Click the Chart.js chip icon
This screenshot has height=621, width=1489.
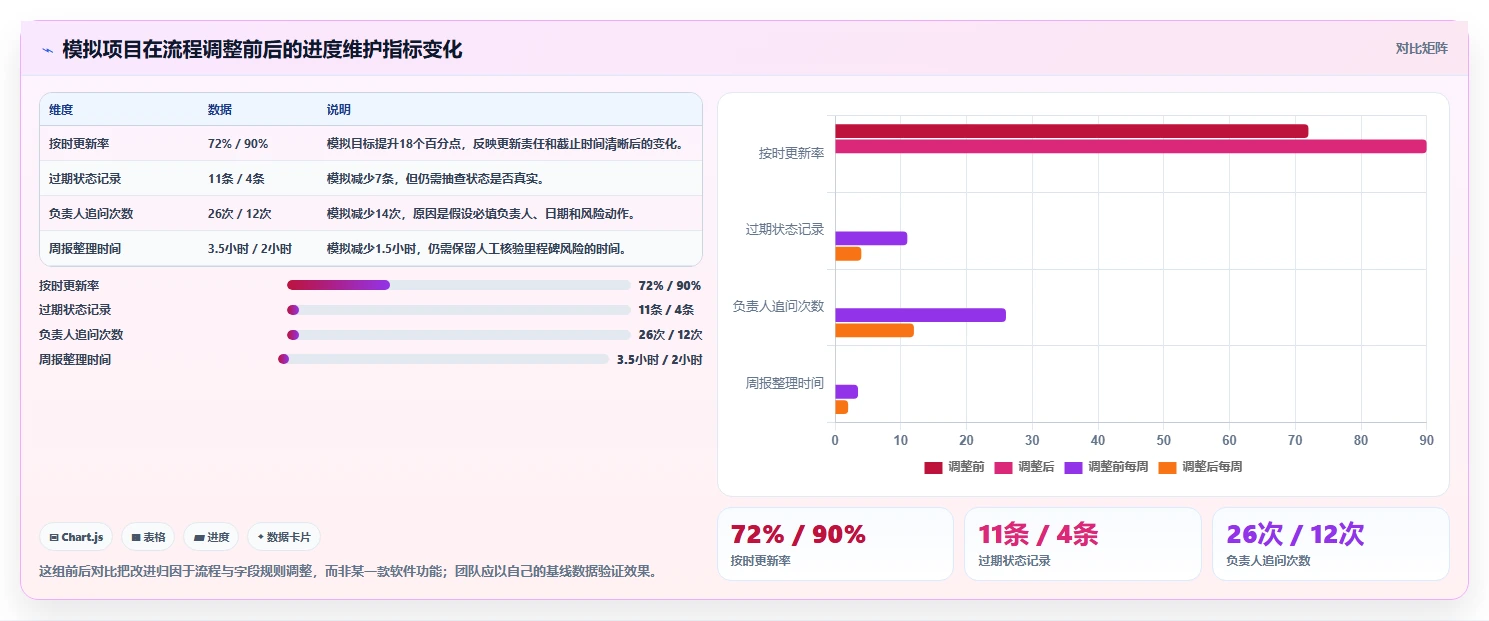pos(54,537)
